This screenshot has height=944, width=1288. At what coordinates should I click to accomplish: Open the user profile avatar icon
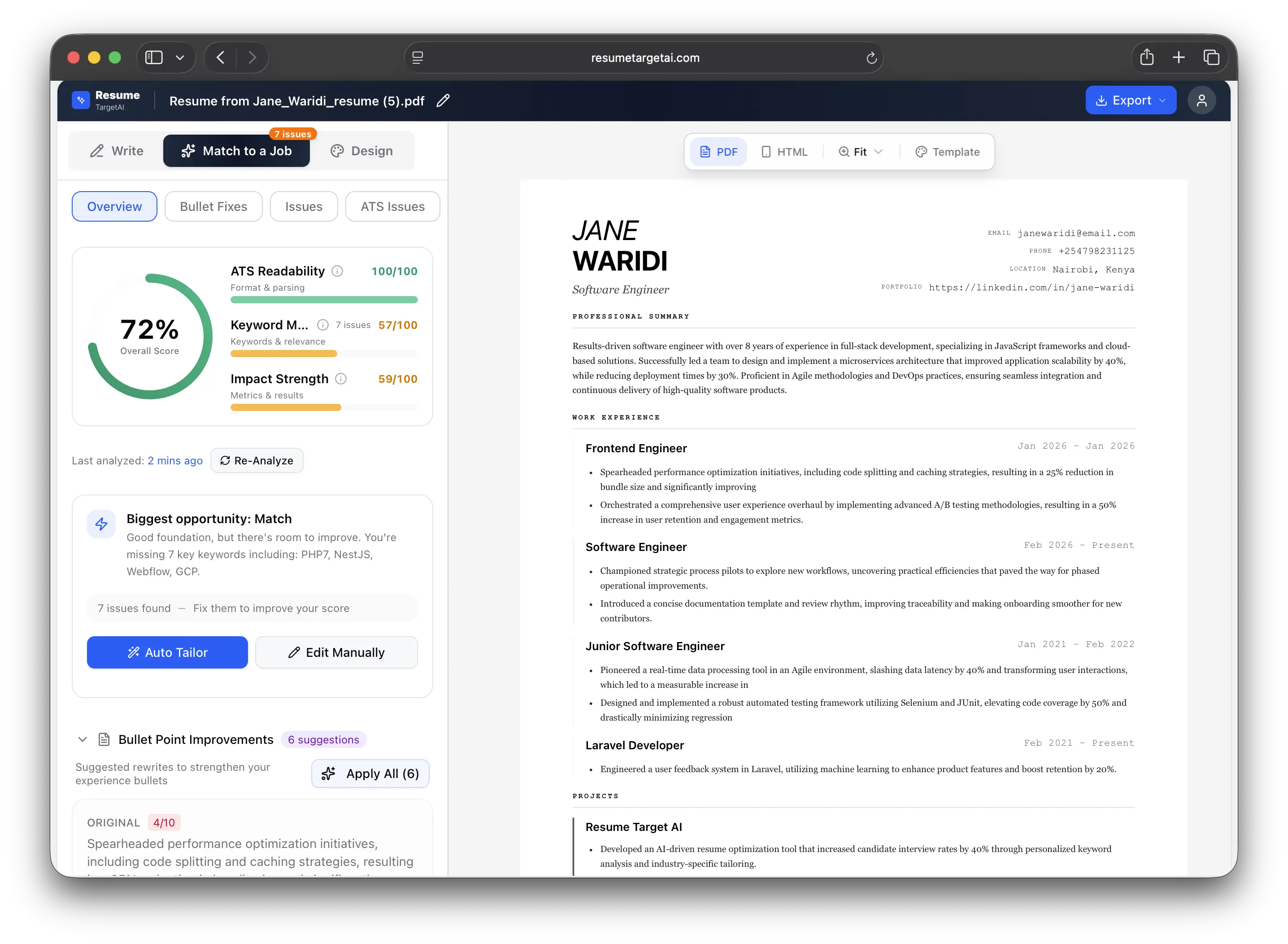1202,100
